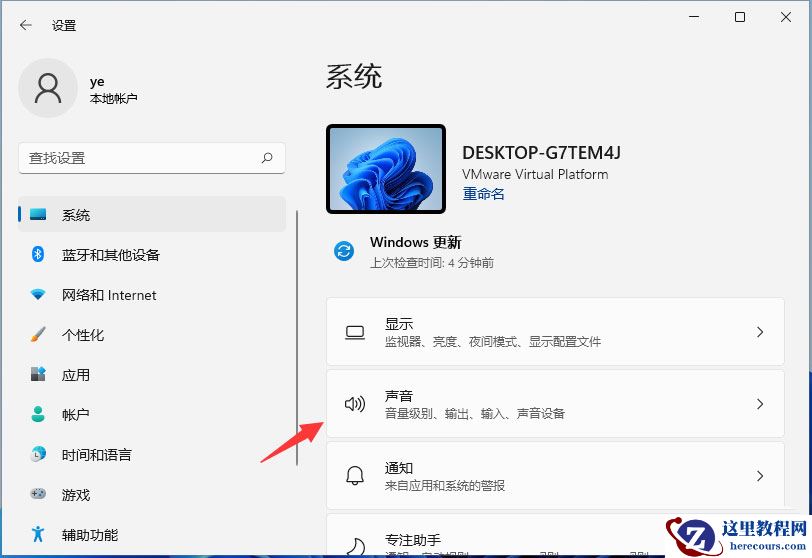This screenshot has width=812, height=558.
Task: Open 时间和语言 settings
Action: coord(152,454)
